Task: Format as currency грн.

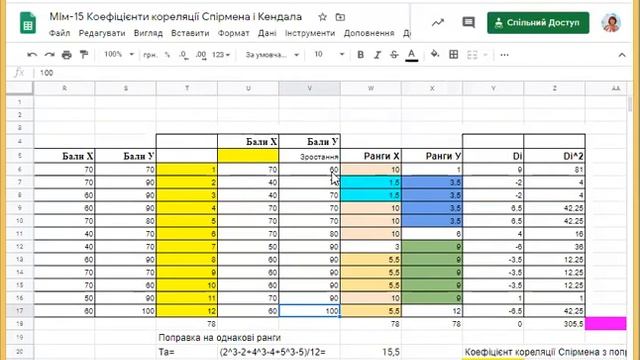Action: coord(150,55)
